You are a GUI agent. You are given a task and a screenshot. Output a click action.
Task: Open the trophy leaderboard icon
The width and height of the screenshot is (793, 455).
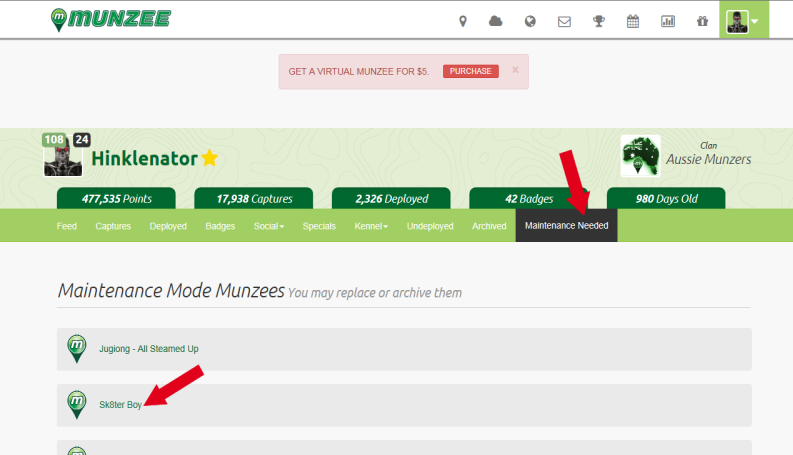(599, 21)
